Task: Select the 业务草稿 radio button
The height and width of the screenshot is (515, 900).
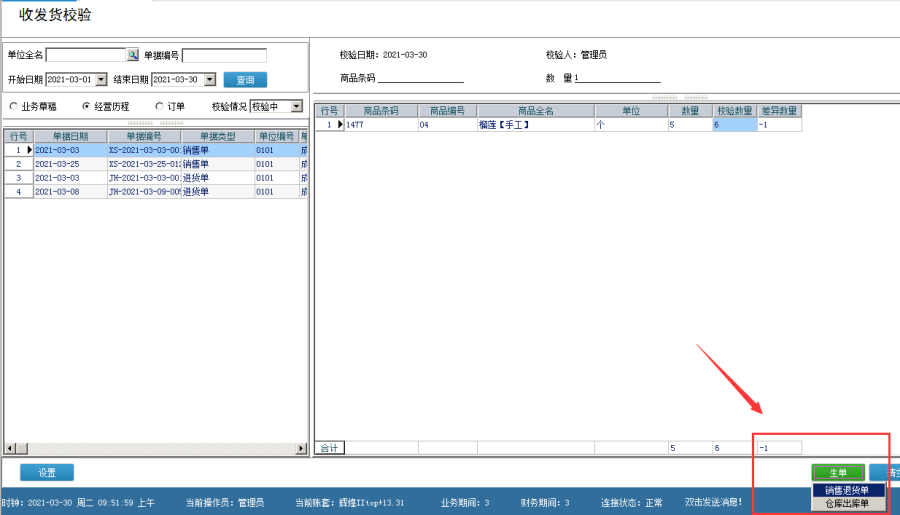Action: click(14, 106)
